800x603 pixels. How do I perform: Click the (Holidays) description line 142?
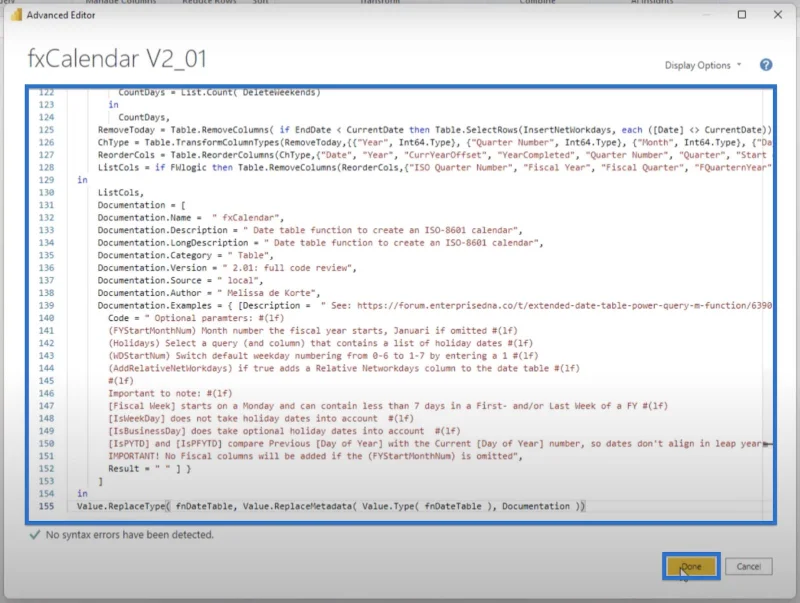pyautogui.click(x=320, y=343)
